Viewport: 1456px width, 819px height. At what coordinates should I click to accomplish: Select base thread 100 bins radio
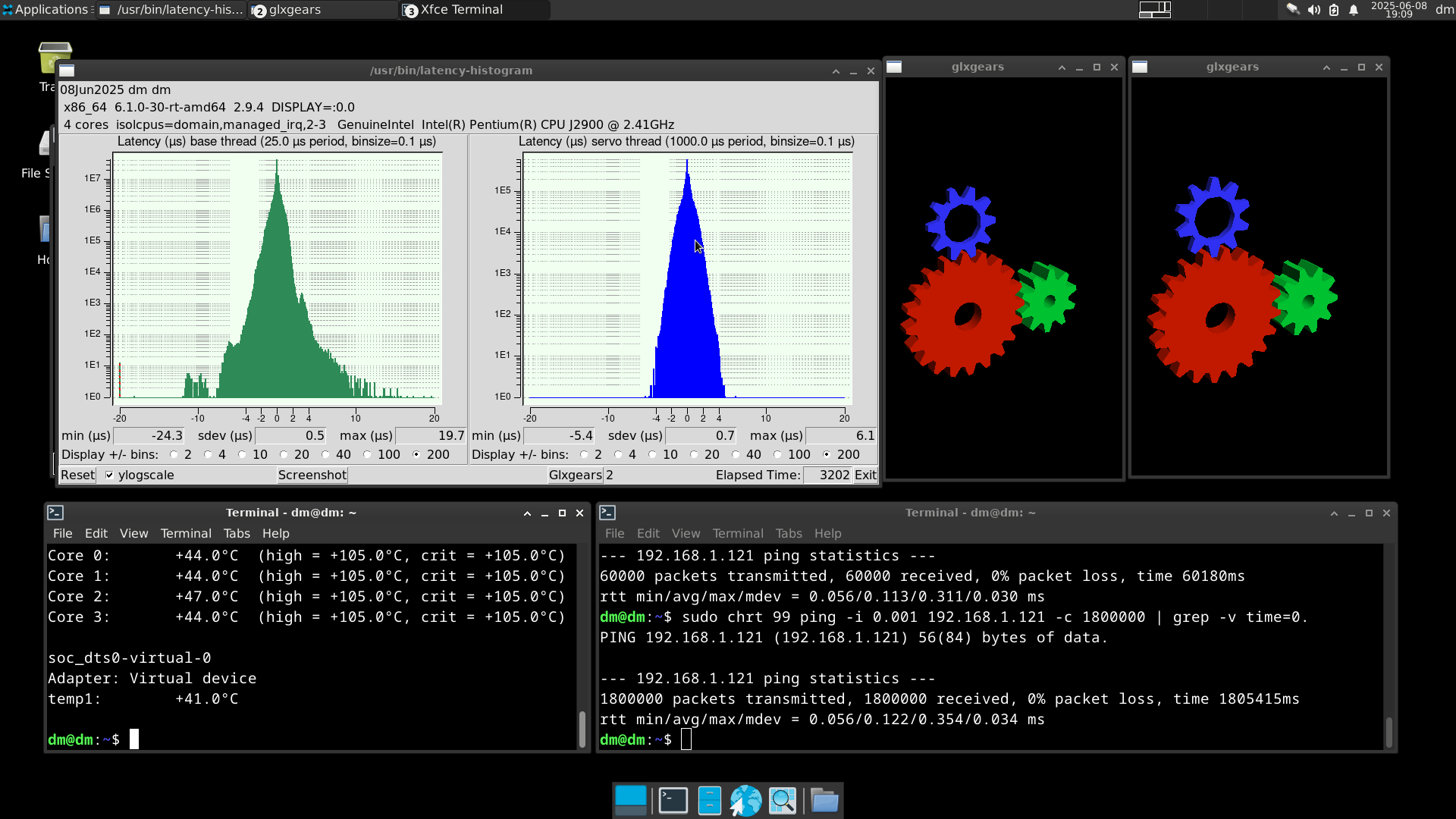(367, 455)
